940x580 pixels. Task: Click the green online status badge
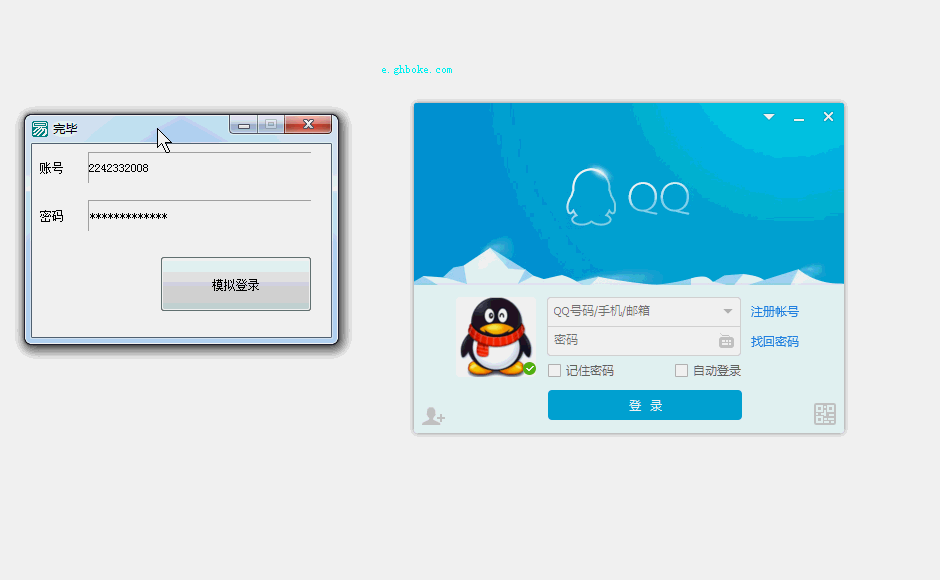pos(529,369)
